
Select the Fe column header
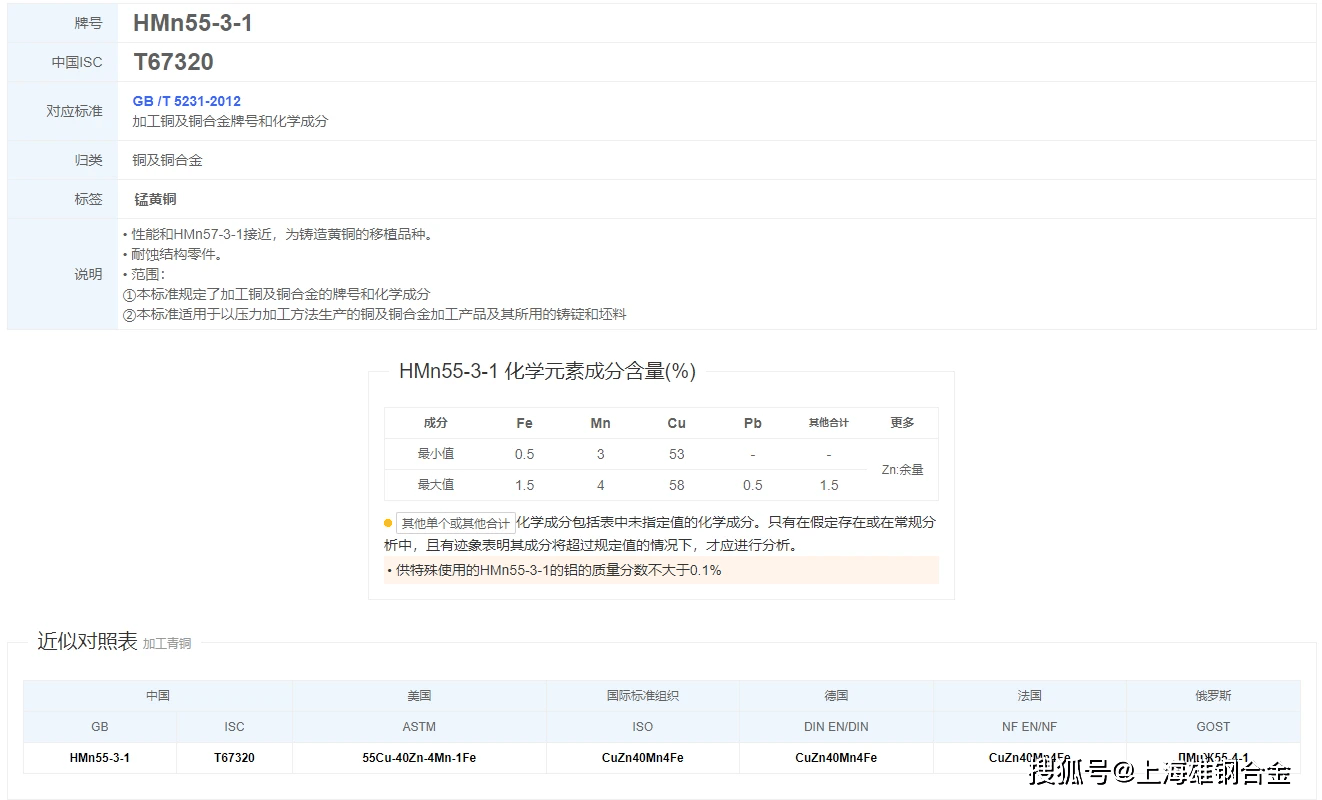[x=524, y=422]
